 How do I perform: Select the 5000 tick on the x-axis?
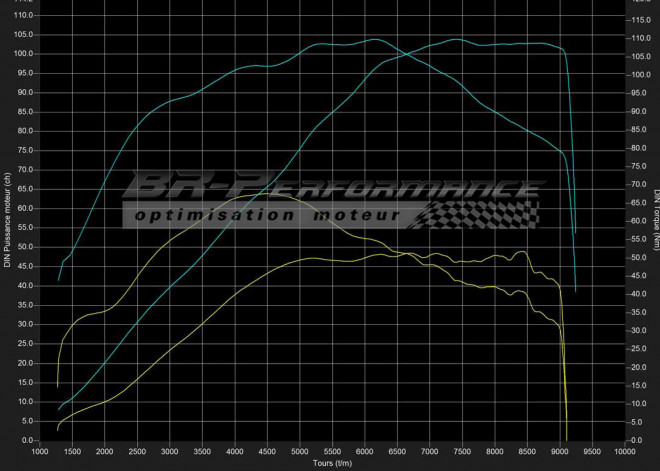299,452
